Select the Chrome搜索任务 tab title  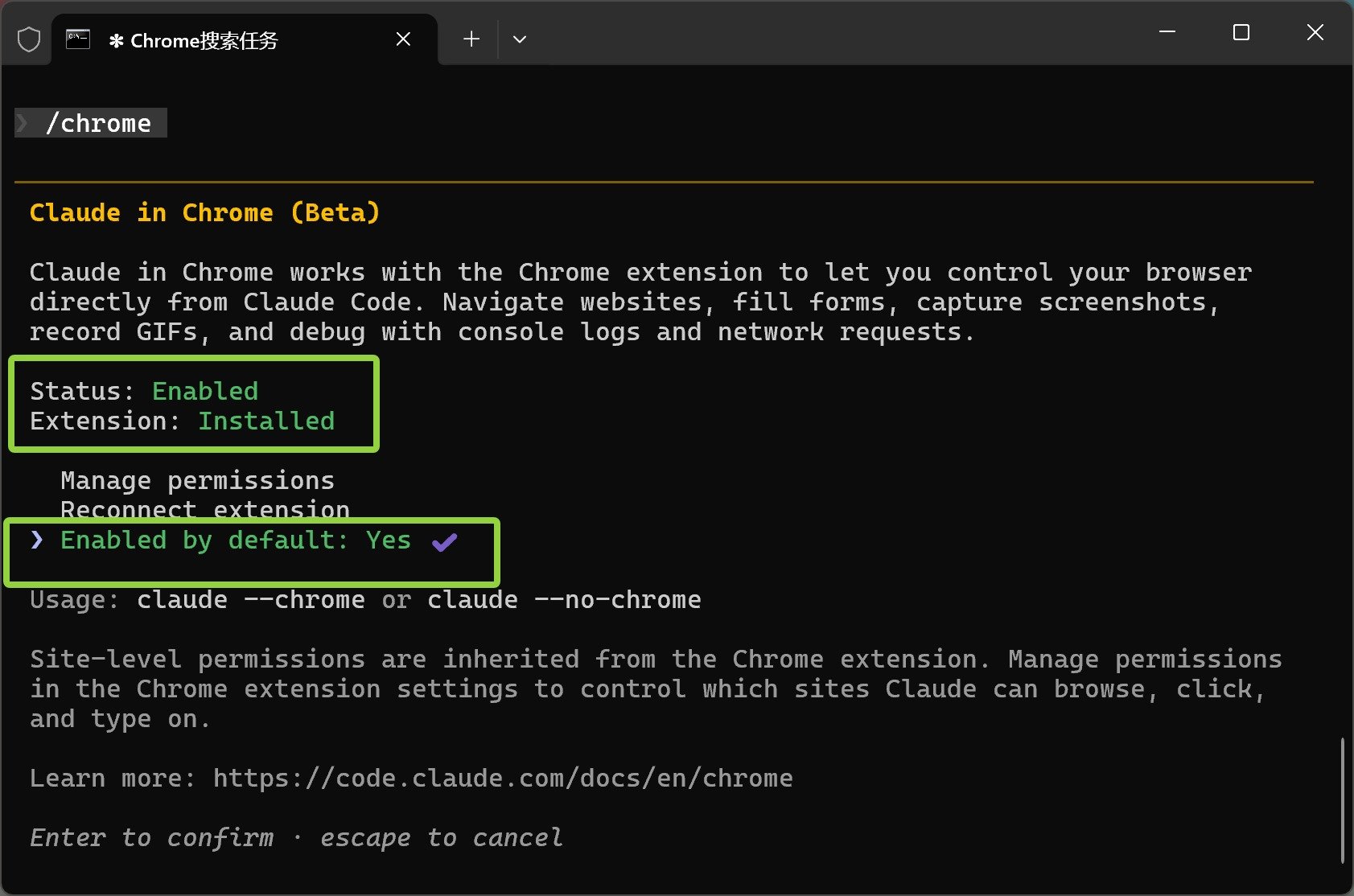click(204, 40)
